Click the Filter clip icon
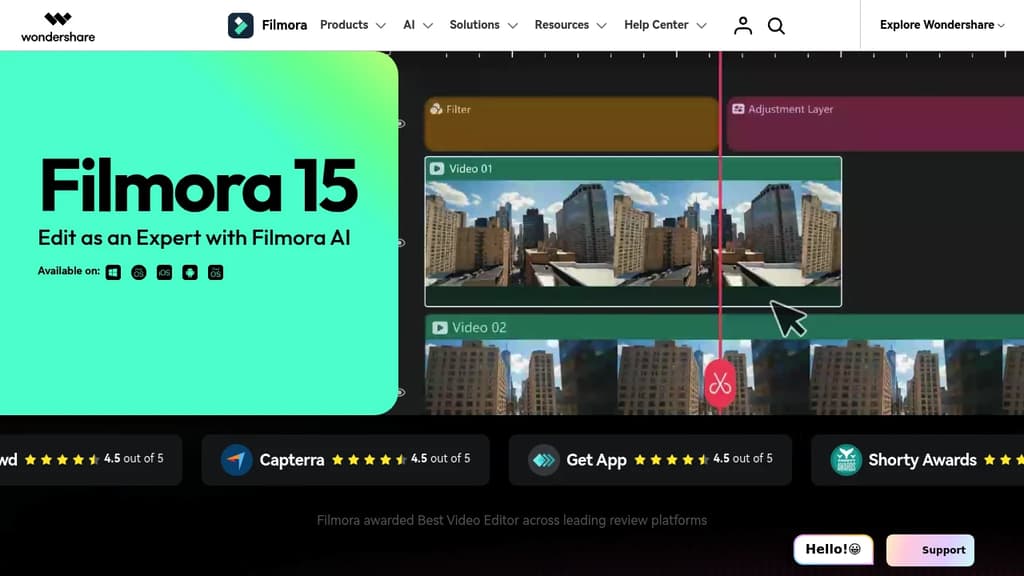This screenshot has height=576, width=1024. (x=436, y=109)
